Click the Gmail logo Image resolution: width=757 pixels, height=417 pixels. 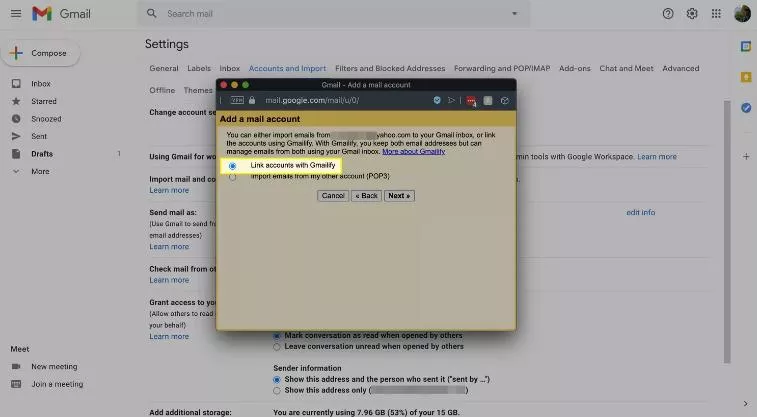coord(61,14)
